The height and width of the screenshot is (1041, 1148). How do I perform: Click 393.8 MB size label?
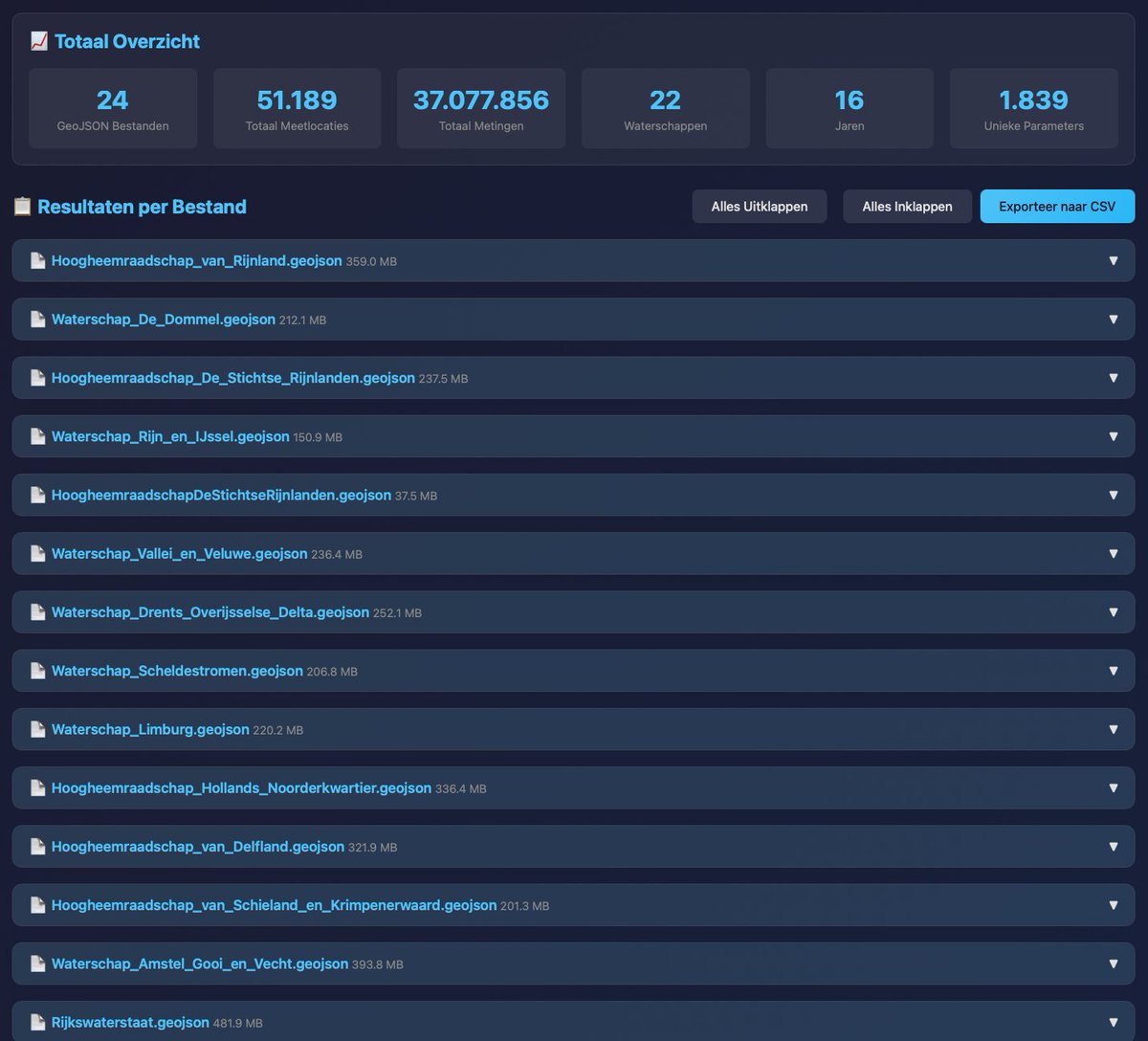[377, 964]
